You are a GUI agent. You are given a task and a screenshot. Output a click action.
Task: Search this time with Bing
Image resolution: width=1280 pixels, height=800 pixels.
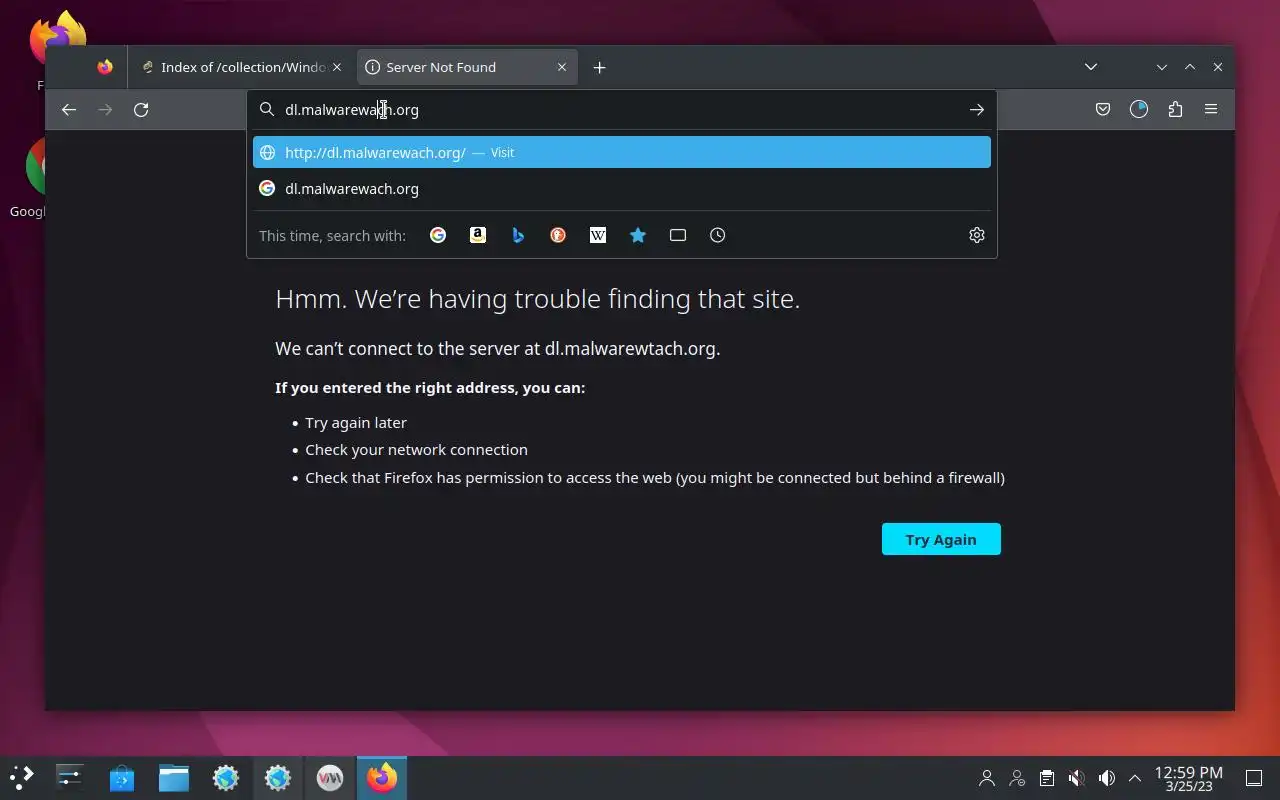pyautogui.click(x=518, y=235)
